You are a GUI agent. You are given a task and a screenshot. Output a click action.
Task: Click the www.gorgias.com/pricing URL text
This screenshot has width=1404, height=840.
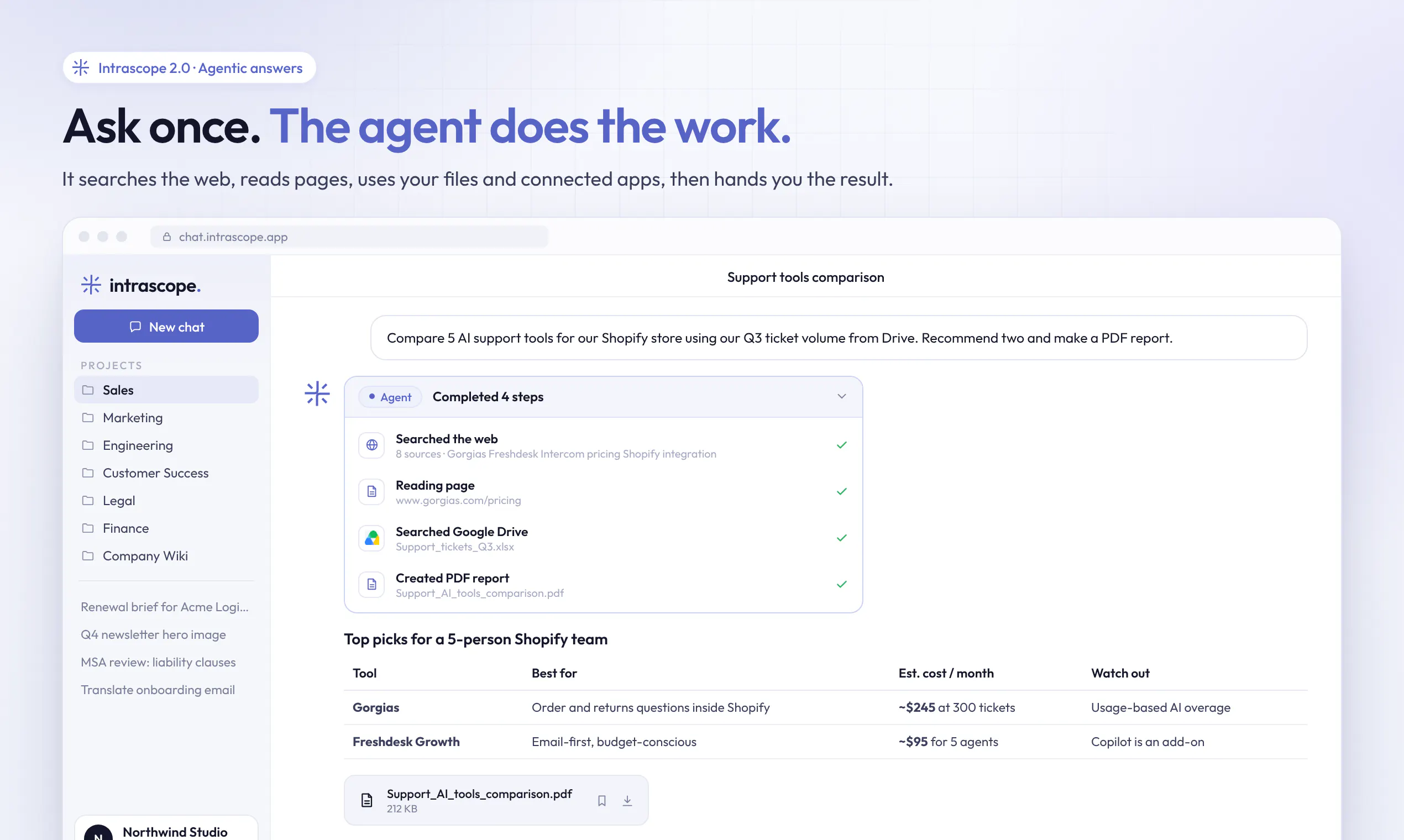coord(458,500)
